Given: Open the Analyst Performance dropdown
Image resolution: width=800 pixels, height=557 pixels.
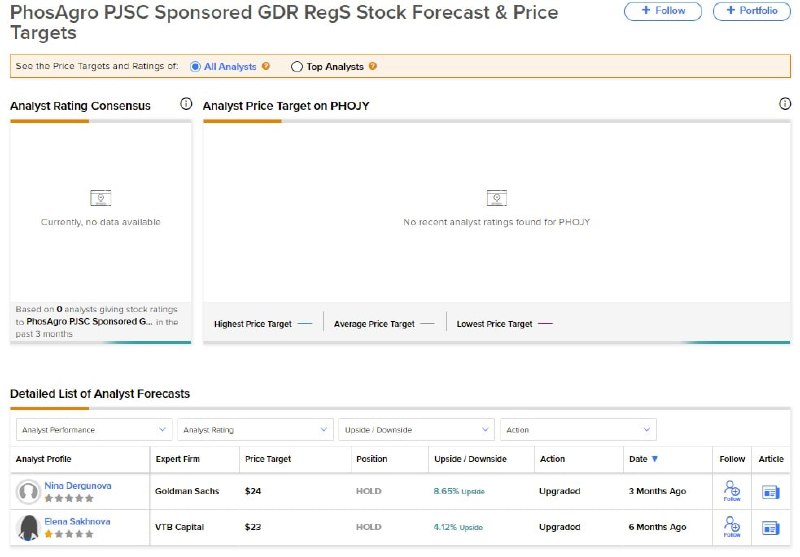Looking at the screenshot, I should pyautogui.click(x=94, y=429).
